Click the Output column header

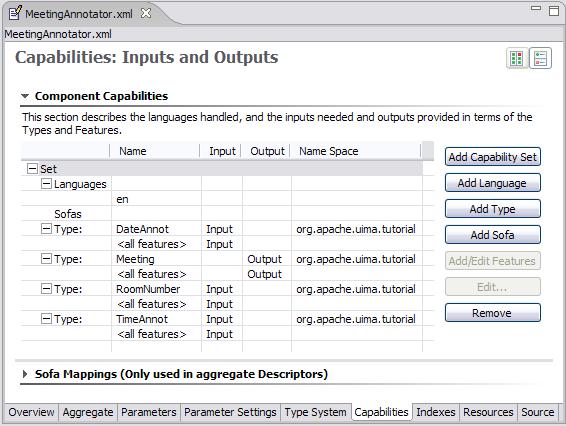(266, 151)
